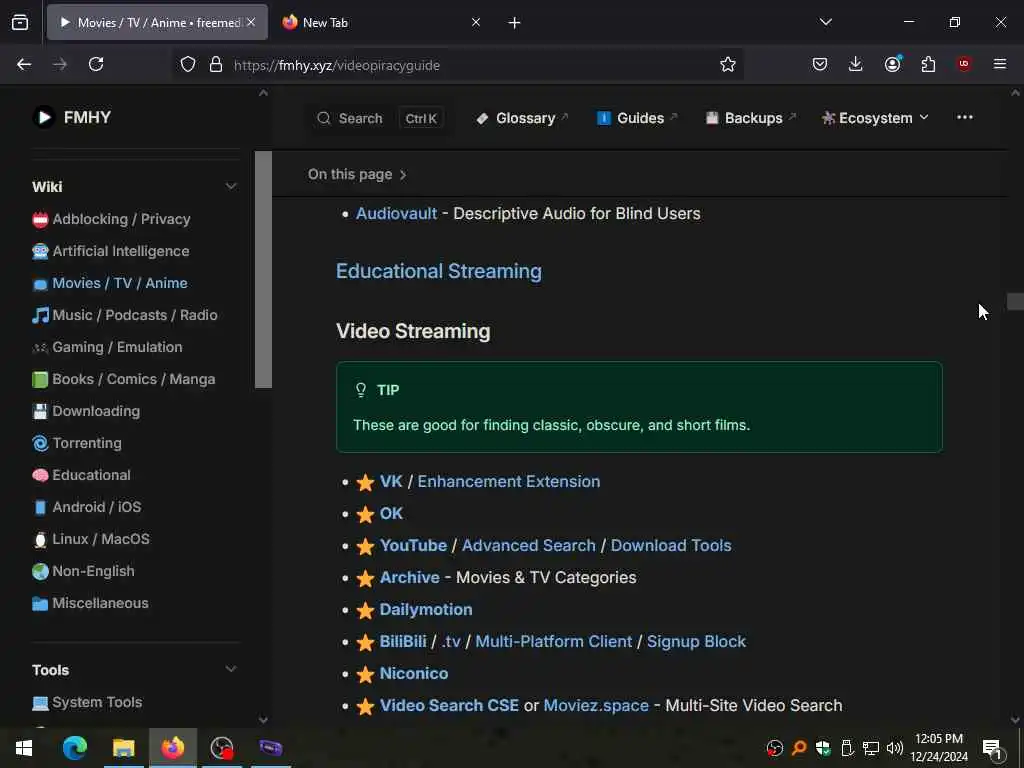
Task: Expand On this page outline
Action: (x=357, y=174)
